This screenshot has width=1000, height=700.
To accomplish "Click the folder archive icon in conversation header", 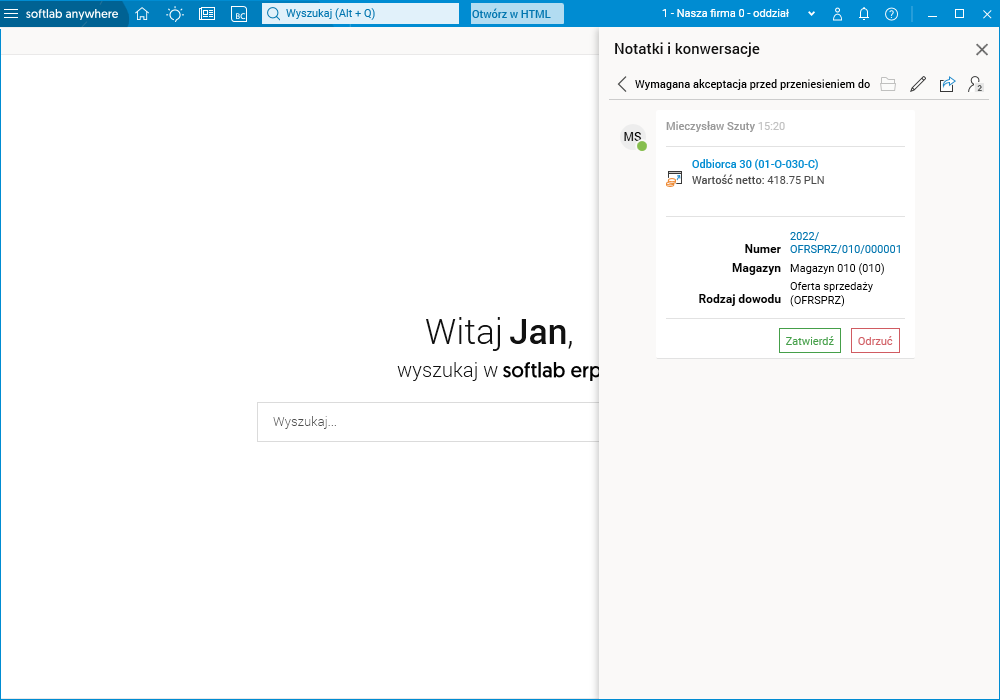I will pyautogui.click(x=888, y=84).
